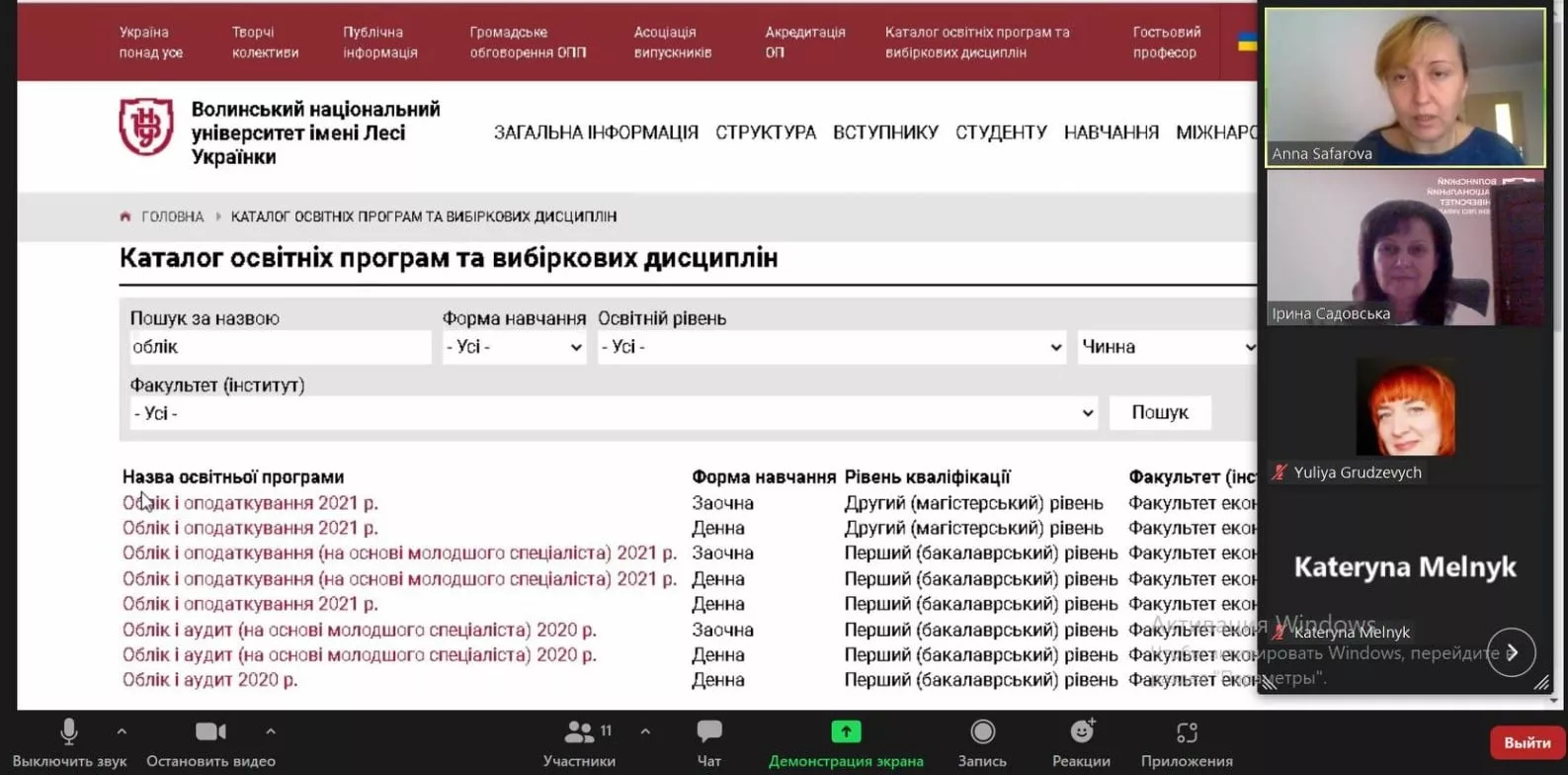
Task: Click Рівень кваліфікації column header
Action: click(927, 476)
